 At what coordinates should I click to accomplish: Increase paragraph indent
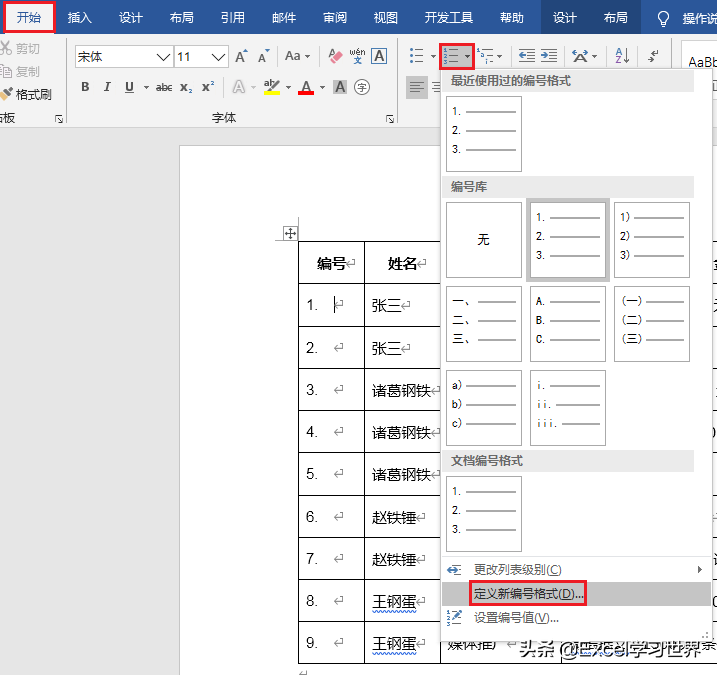coord(549,56)
